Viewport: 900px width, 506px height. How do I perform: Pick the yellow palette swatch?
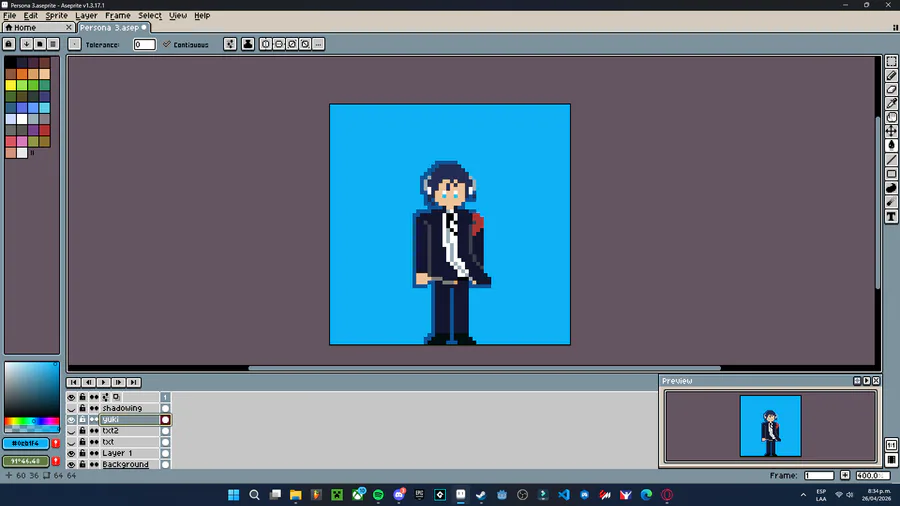[10, 85]
